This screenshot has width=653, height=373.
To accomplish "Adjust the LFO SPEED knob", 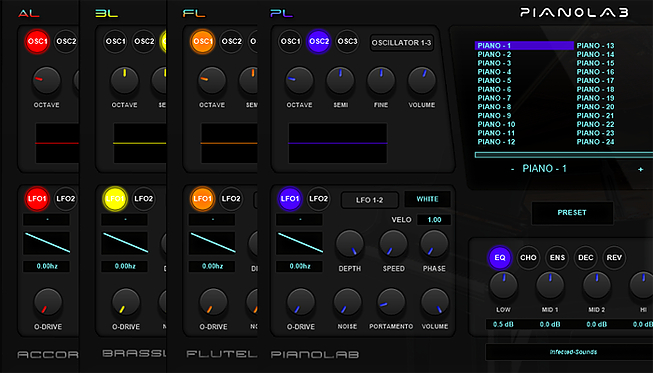I will pyautogui.click(x=393, y=244).
